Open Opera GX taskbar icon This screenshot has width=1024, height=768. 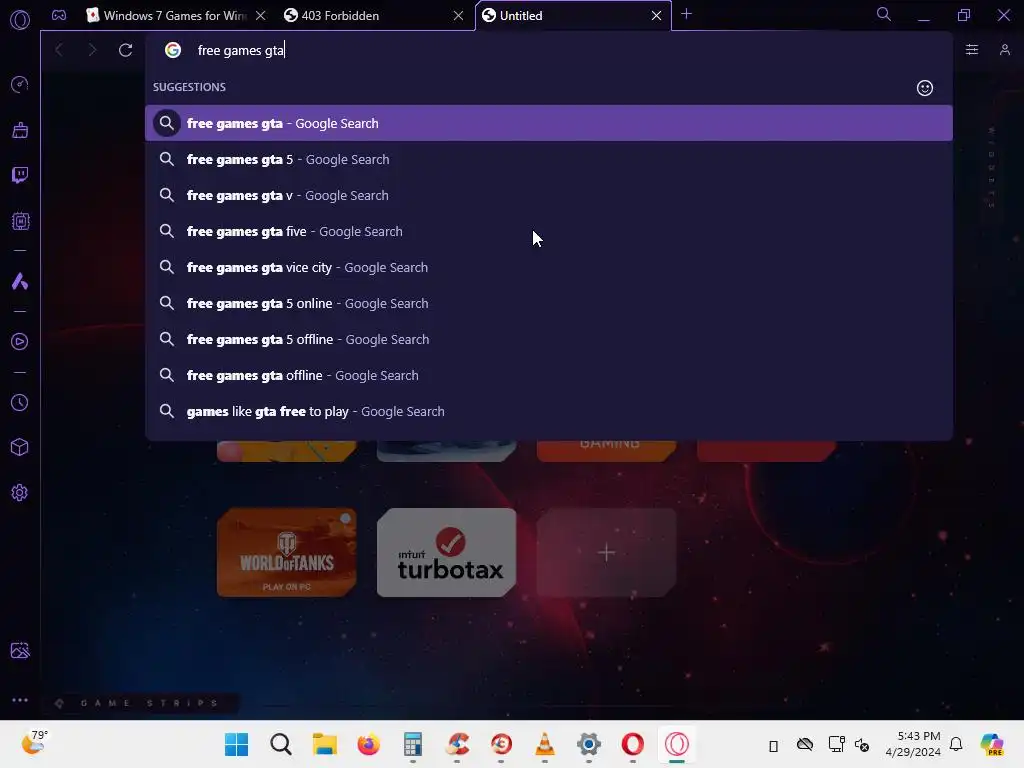(x=677, y=744)
